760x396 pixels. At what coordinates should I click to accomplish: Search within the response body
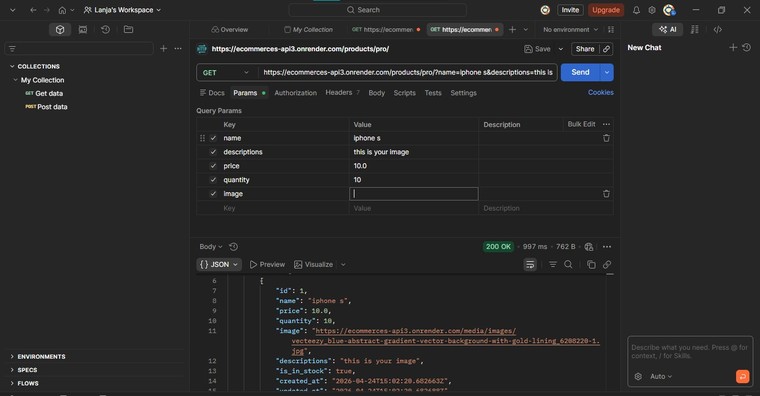(x=568, y=265)
